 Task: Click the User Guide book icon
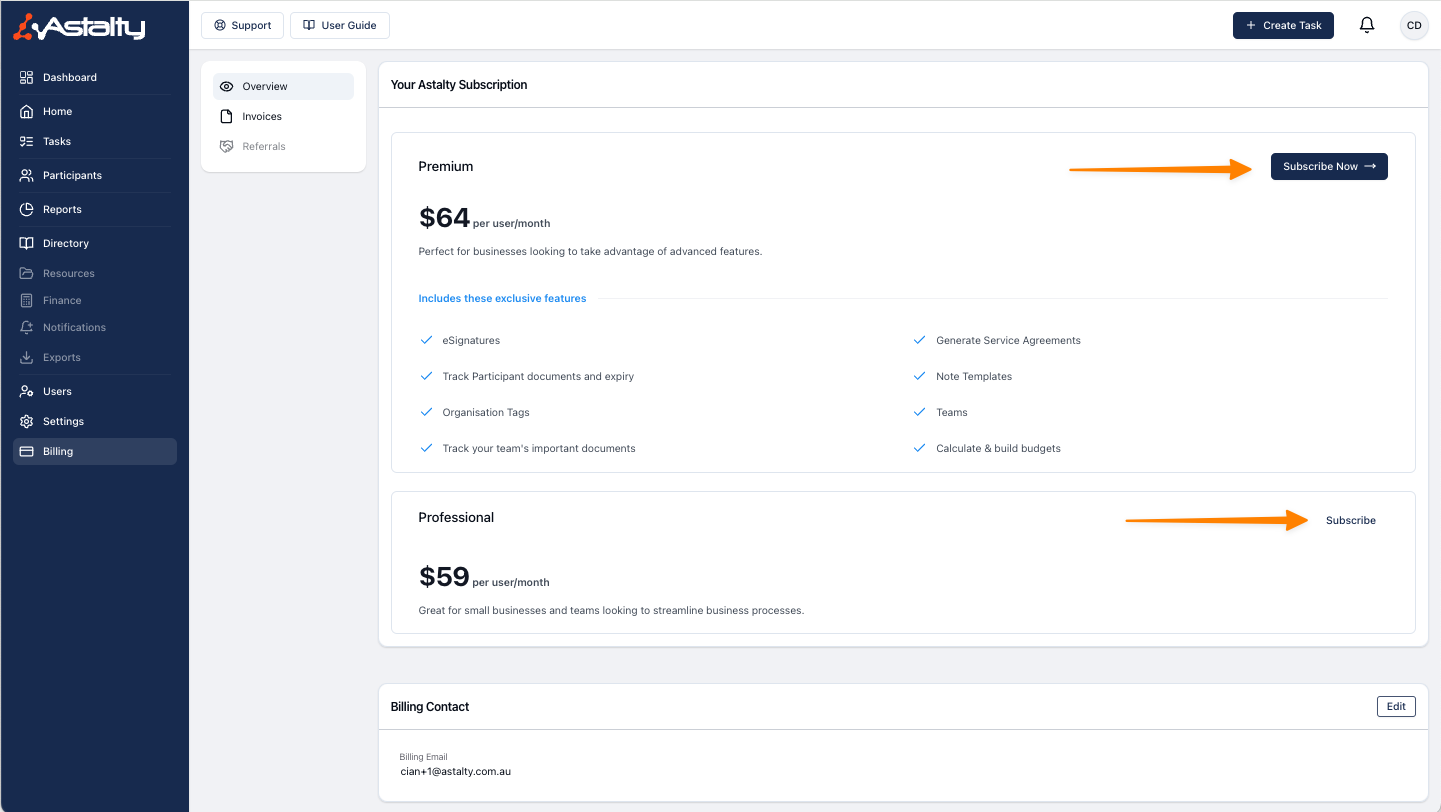[309, 25]
